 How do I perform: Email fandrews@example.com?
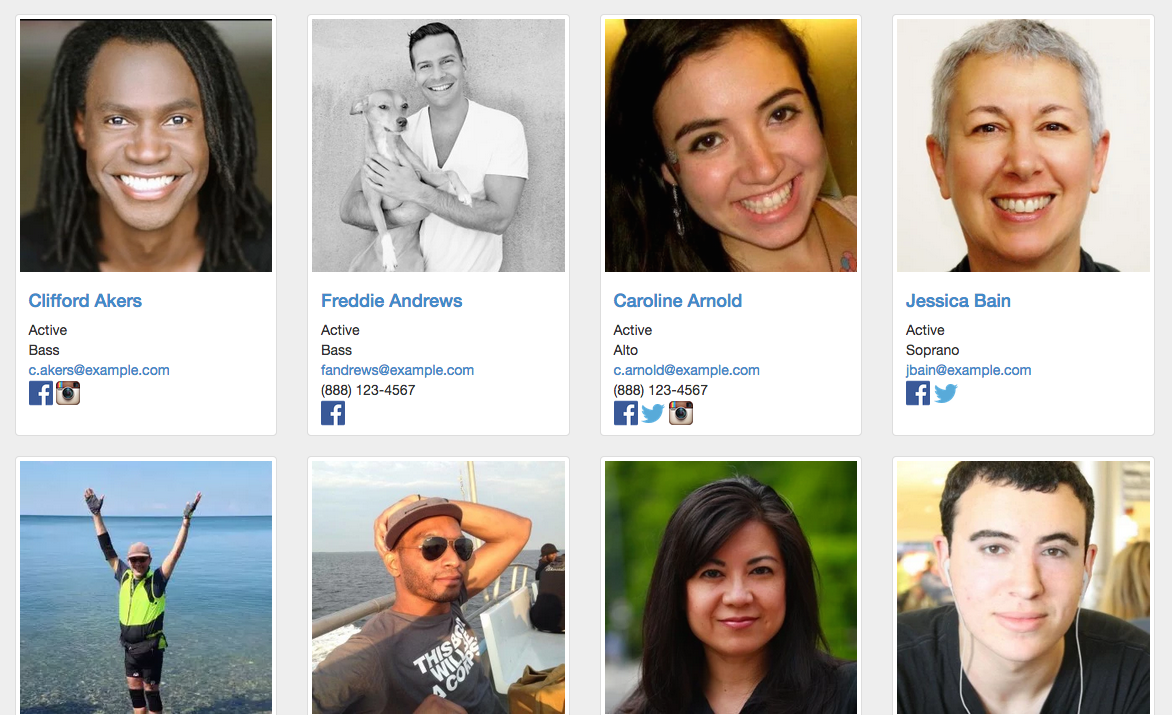tap(398, 370)
